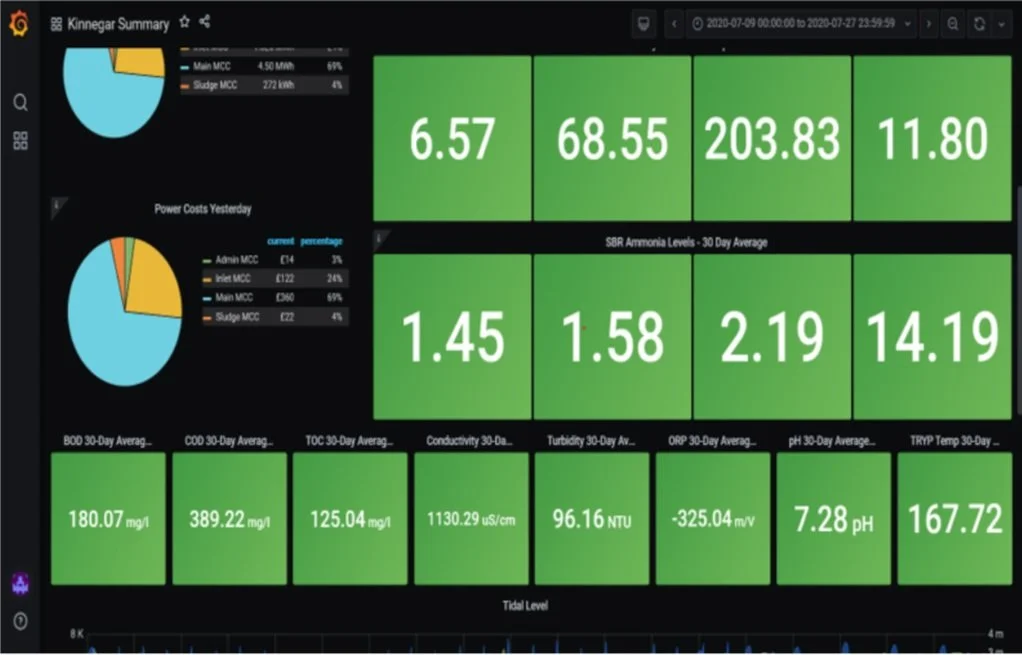Open BOD 30-Day Average panel title
This screenshot has width=1022, height=655.
[x=108, y=441]
